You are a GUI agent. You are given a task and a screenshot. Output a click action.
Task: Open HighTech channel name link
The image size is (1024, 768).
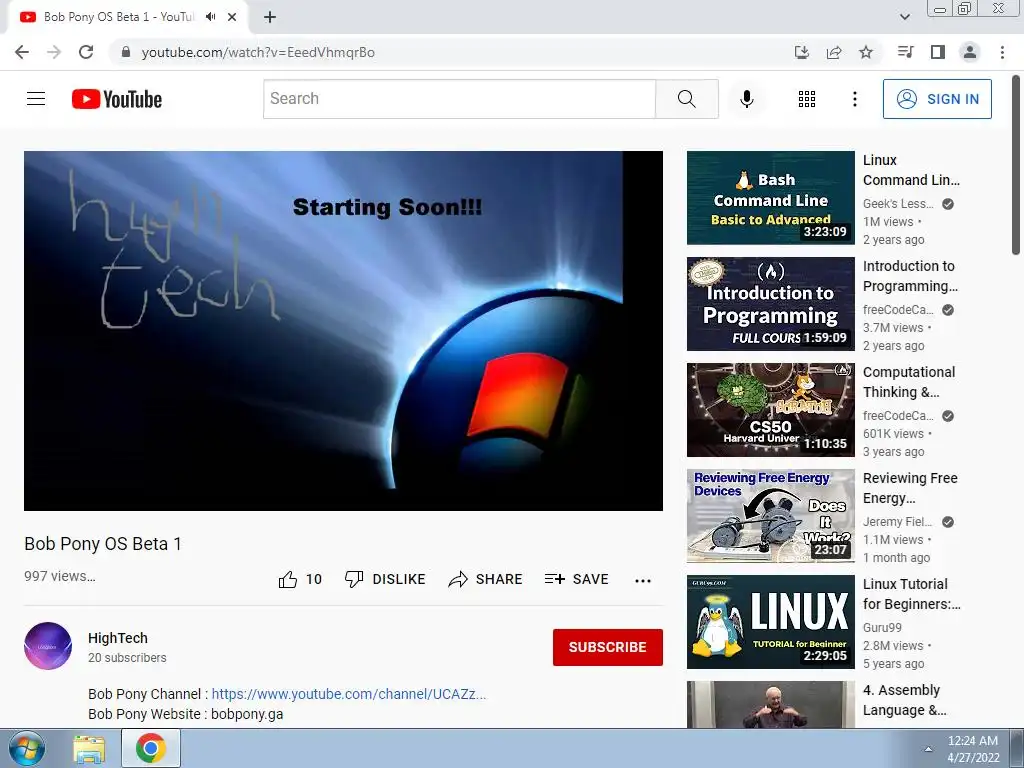118,638
